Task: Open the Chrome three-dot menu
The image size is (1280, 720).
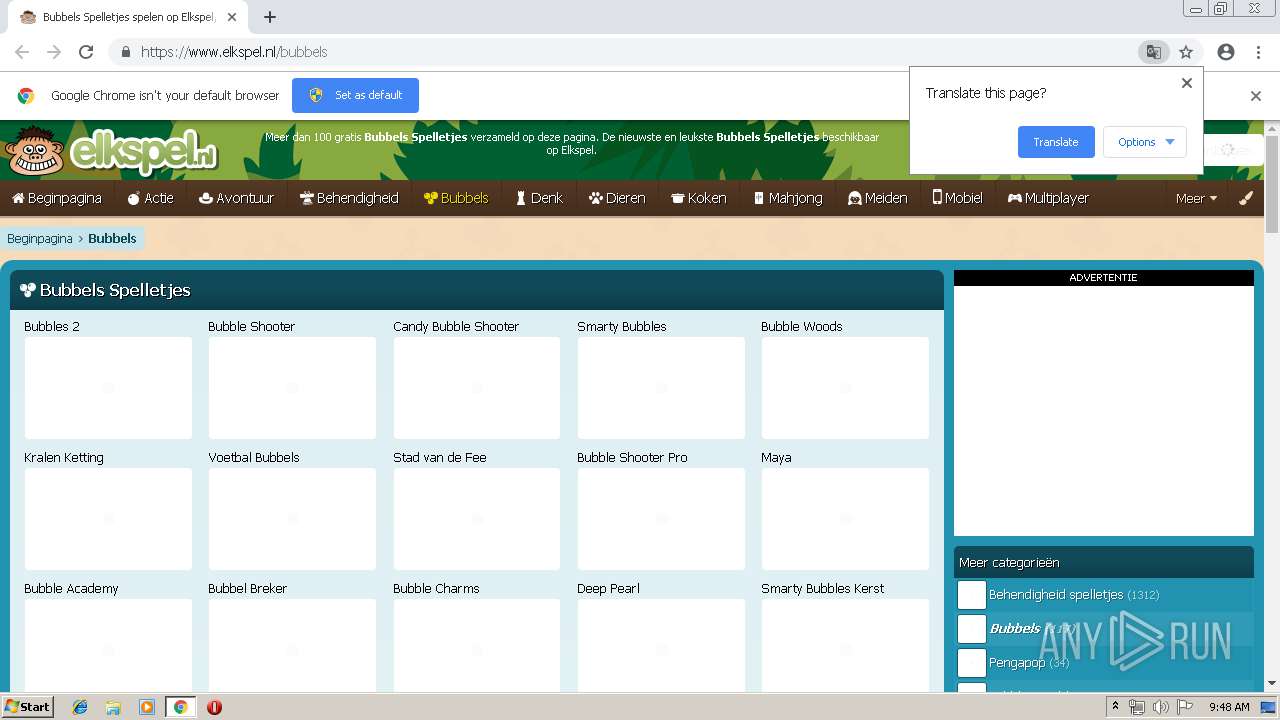Action: click(x=1258, y=52)
